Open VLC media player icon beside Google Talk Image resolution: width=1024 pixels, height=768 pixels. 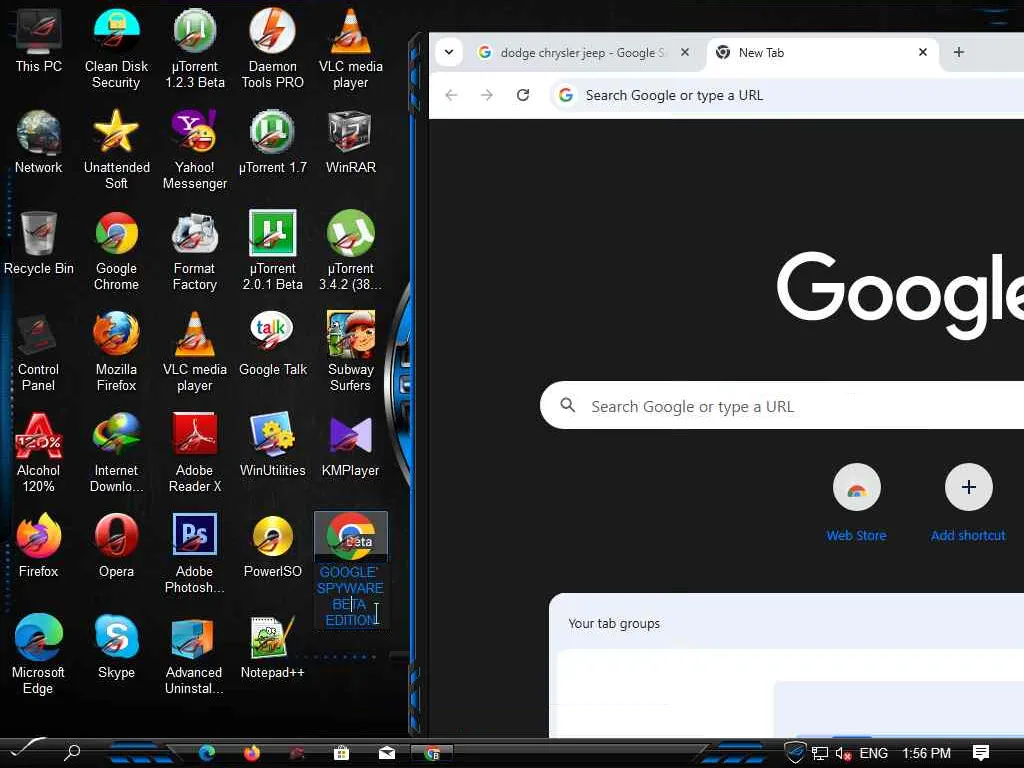pos(195,351)
